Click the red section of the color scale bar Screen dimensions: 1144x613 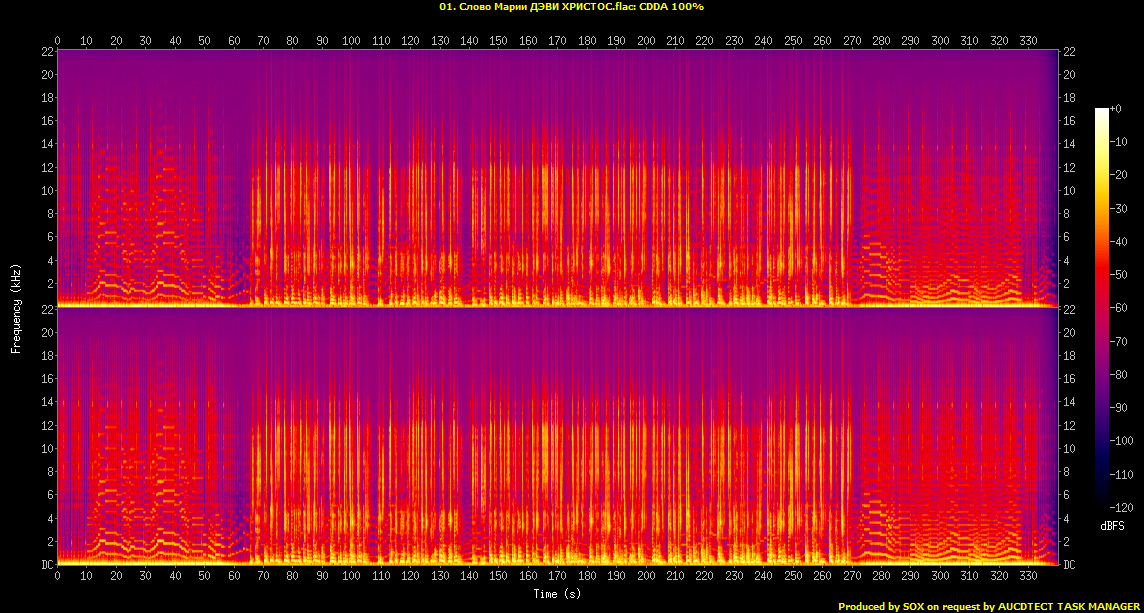coord(1102,290)
